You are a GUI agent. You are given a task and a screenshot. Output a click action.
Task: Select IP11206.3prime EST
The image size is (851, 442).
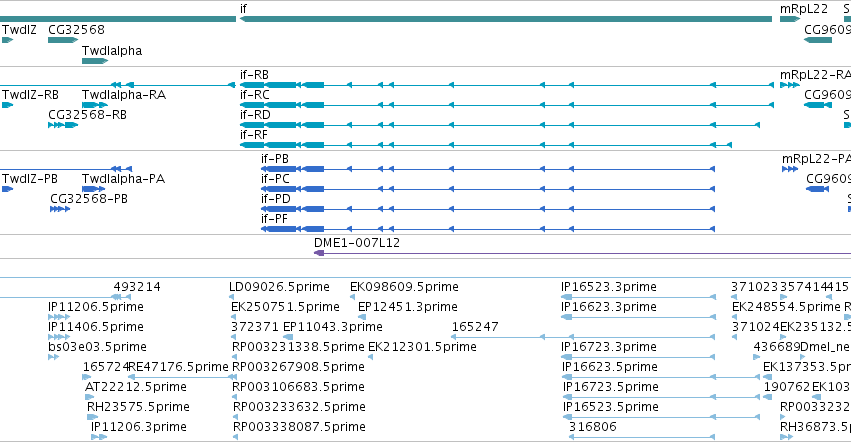click(99, 437)
